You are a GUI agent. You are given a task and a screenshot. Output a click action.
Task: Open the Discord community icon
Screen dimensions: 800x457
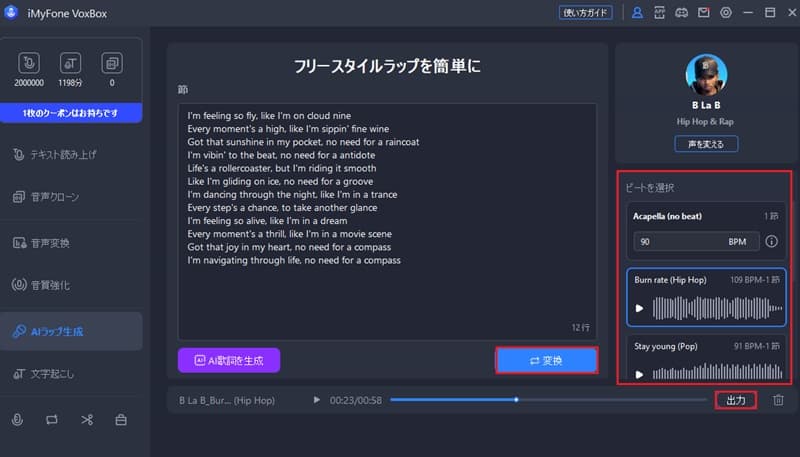(681, 13)
